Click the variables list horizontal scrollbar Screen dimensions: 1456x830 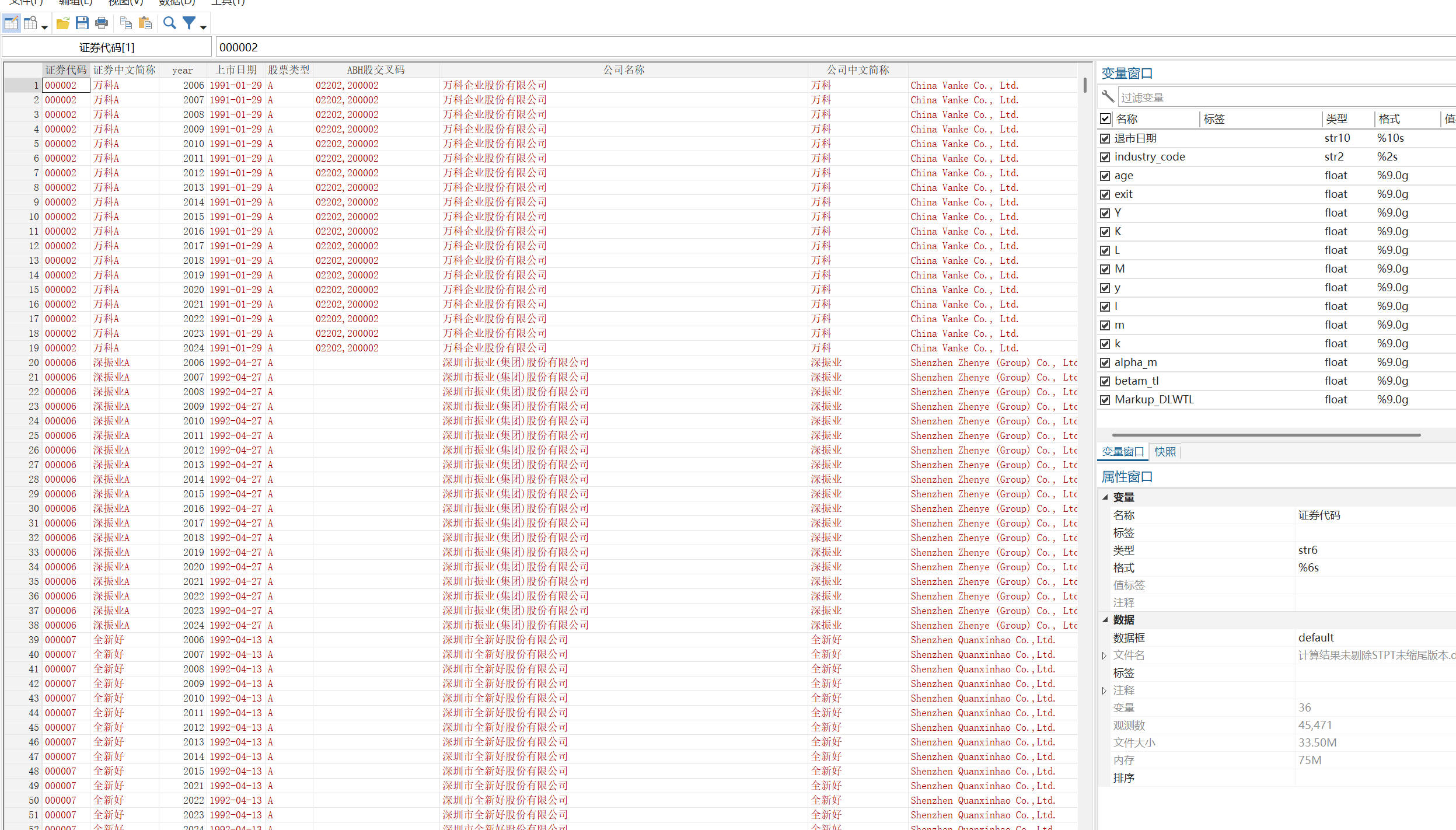click(1266, 435)
